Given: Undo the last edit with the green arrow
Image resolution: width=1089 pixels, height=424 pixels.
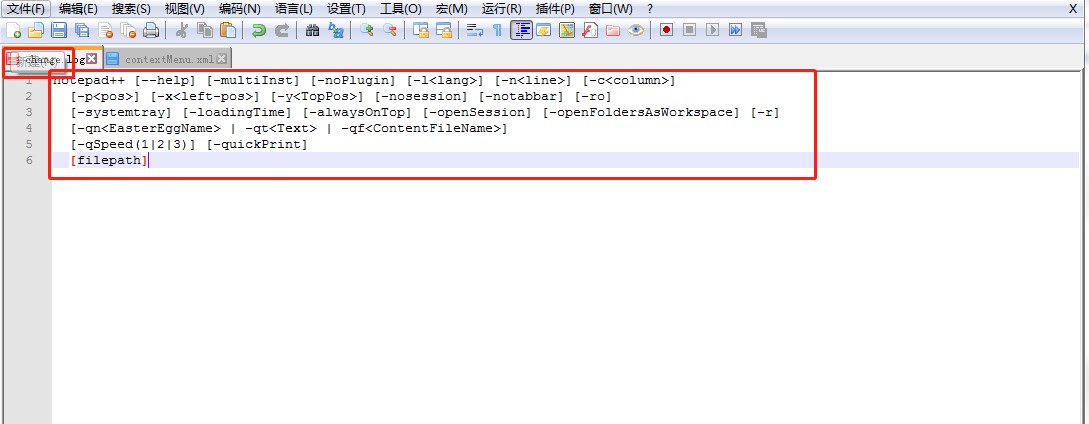Looking at the screenshot, I should coord(258,30).
